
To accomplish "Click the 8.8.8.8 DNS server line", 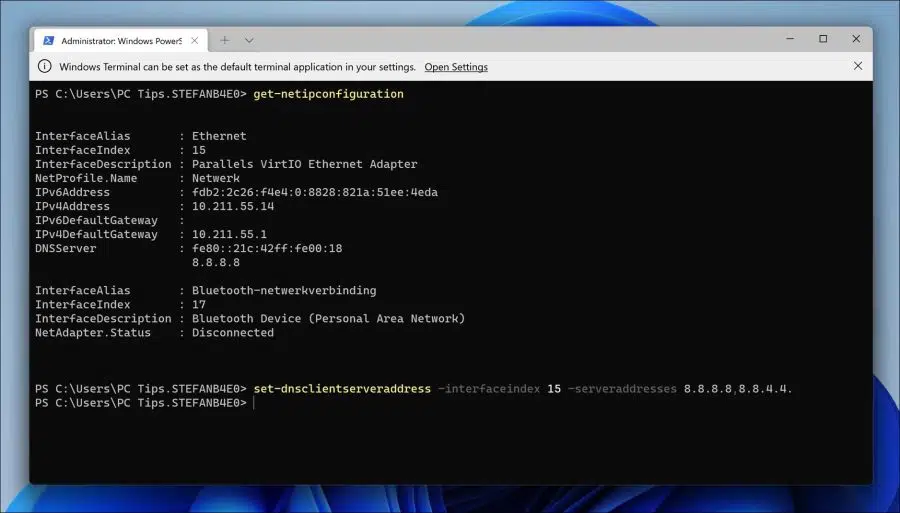I will (216, 263).
